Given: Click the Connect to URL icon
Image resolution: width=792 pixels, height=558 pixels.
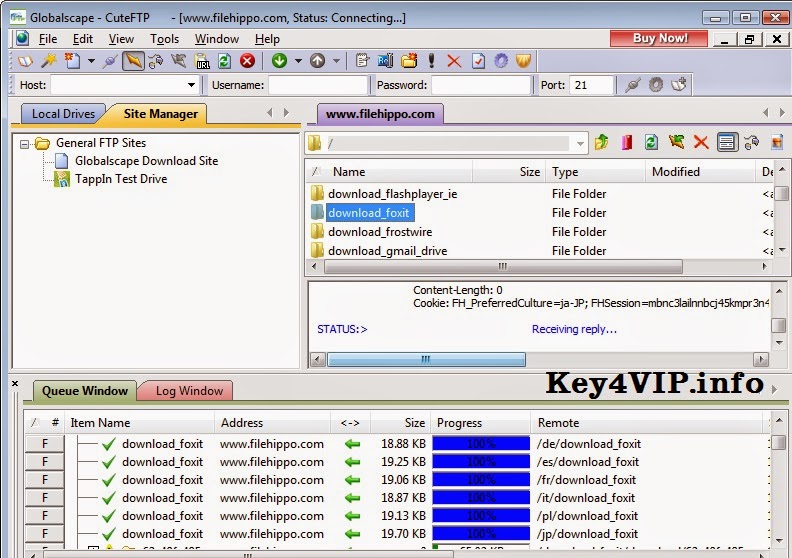Looking at the screenshot, I should point(203,61).
